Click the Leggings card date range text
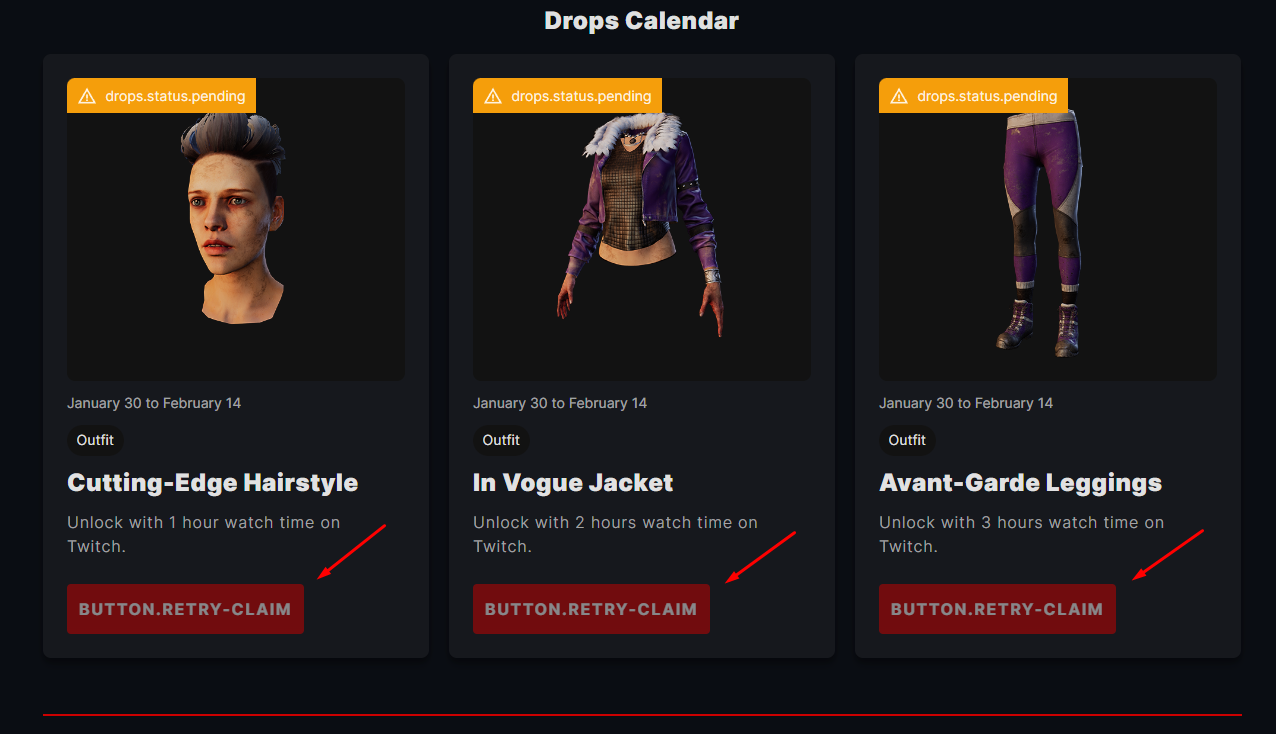 click(x=965, y=403)
